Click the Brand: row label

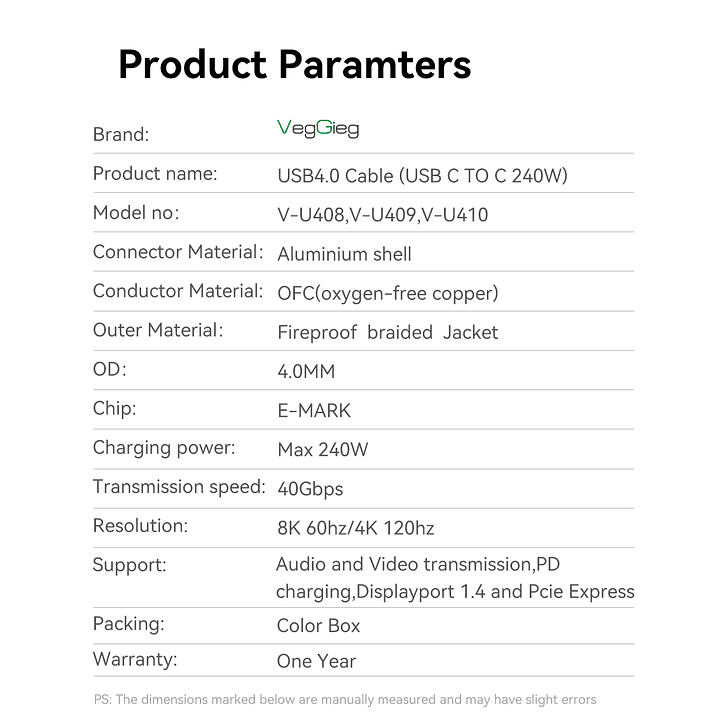121,135
